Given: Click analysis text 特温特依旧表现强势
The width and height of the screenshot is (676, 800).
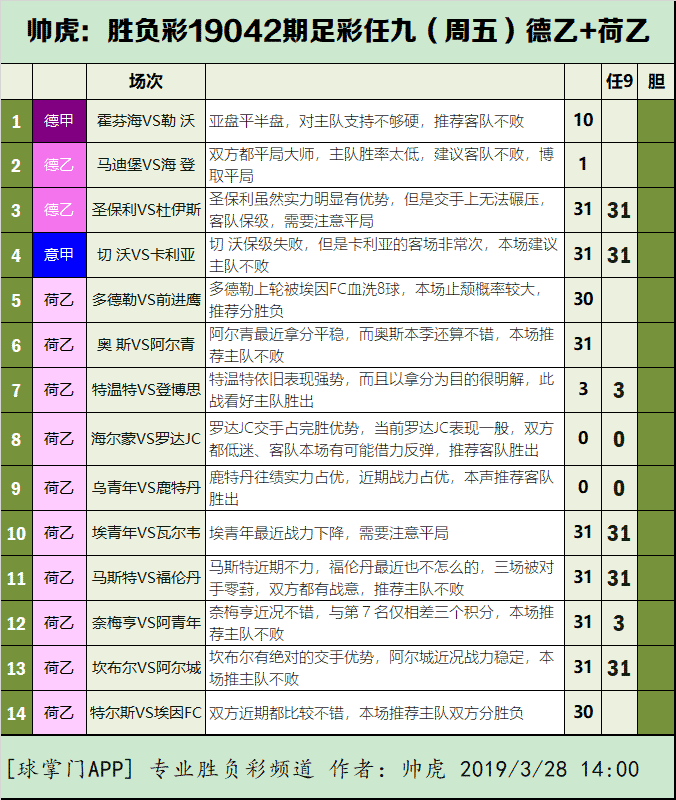Looking at the screenshot, I should tap(277, 379).
